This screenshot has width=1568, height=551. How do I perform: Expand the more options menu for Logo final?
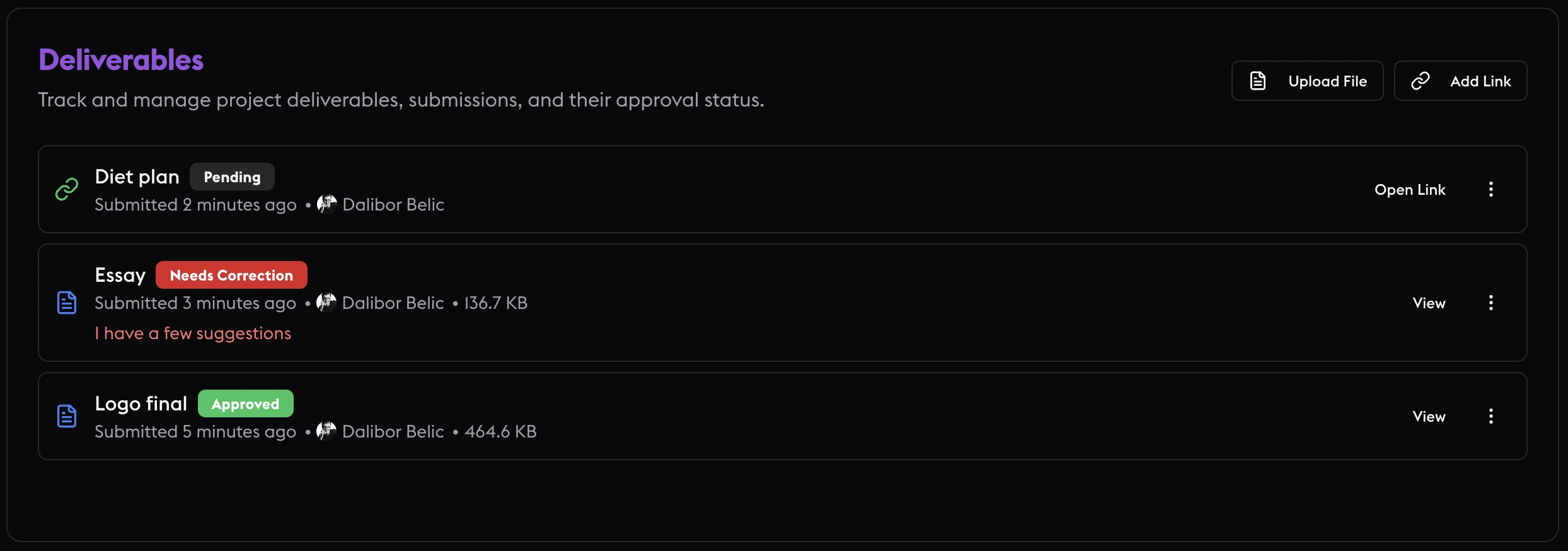[1491, 416]
